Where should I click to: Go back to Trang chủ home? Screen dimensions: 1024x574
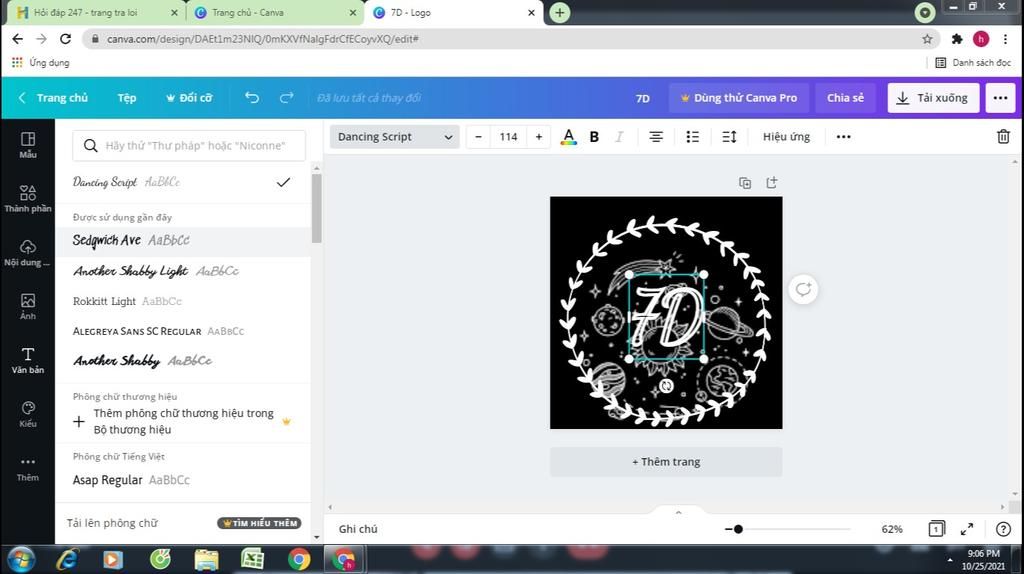[53, 98]
